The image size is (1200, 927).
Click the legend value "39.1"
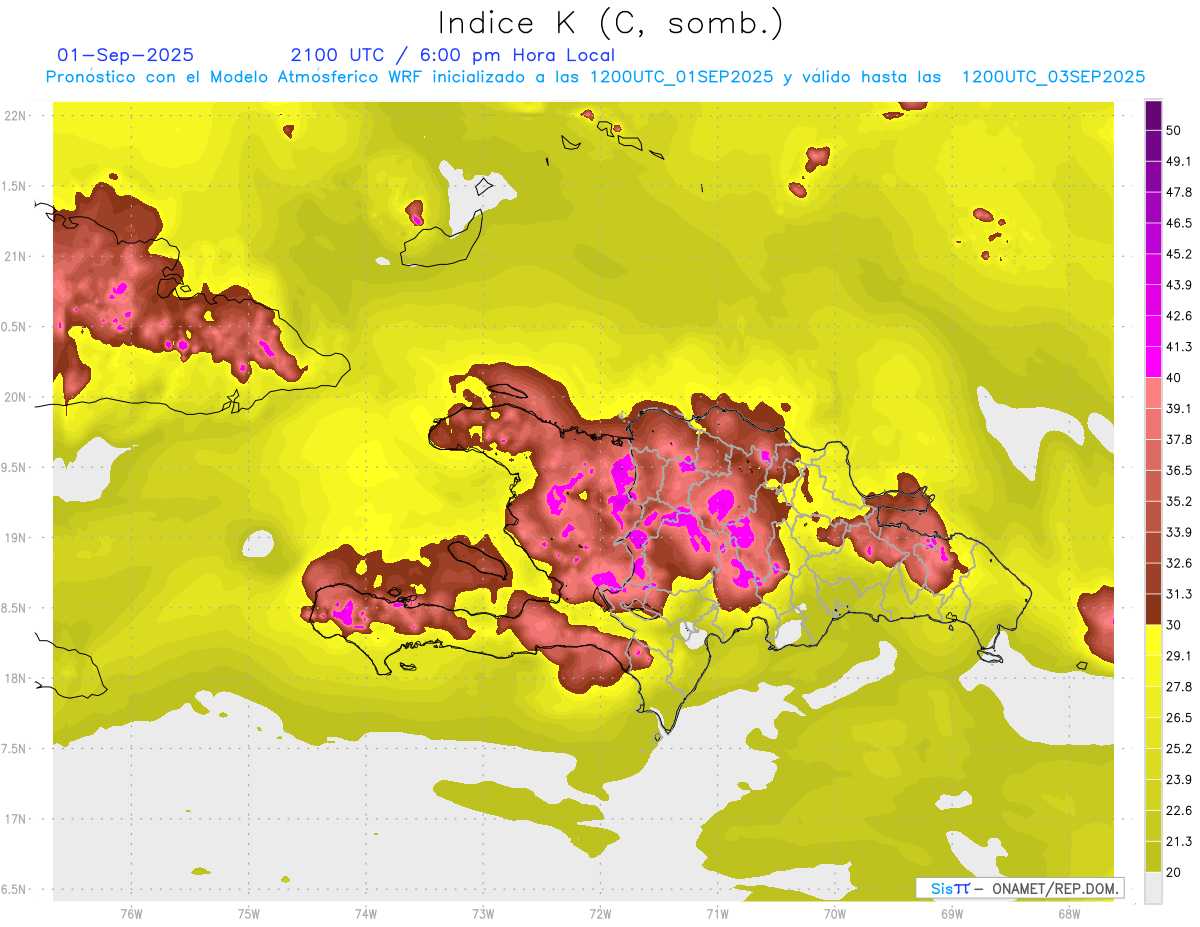(1179, 408)
